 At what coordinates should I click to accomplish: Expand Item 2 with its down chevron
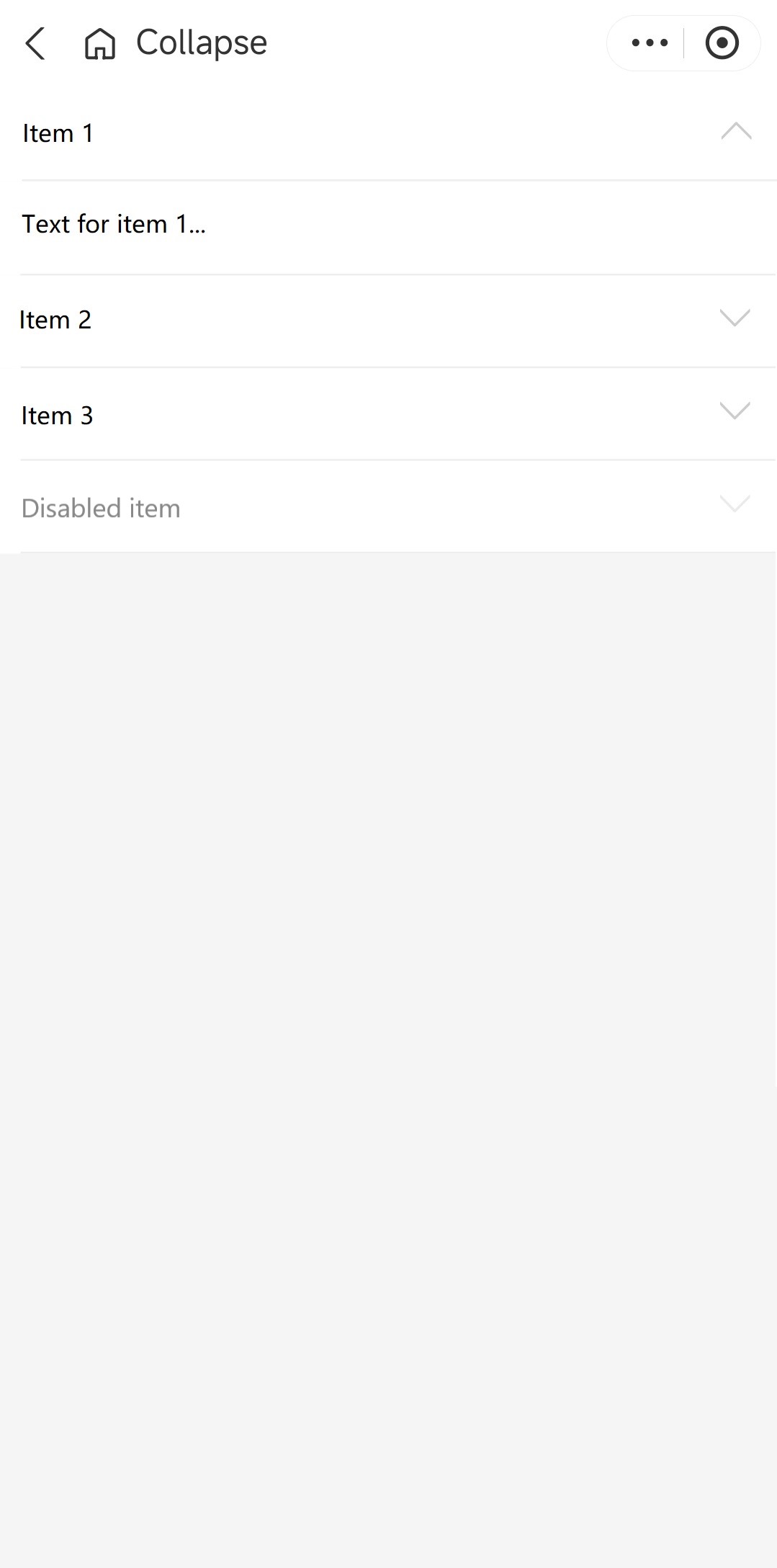pos(735,318)
